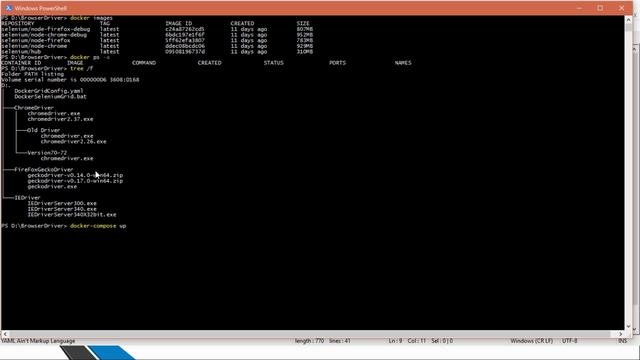Click the "ChromeDriver" folder name
The image size is (640, 360).
pyautogui.click(x=34, y=108)
